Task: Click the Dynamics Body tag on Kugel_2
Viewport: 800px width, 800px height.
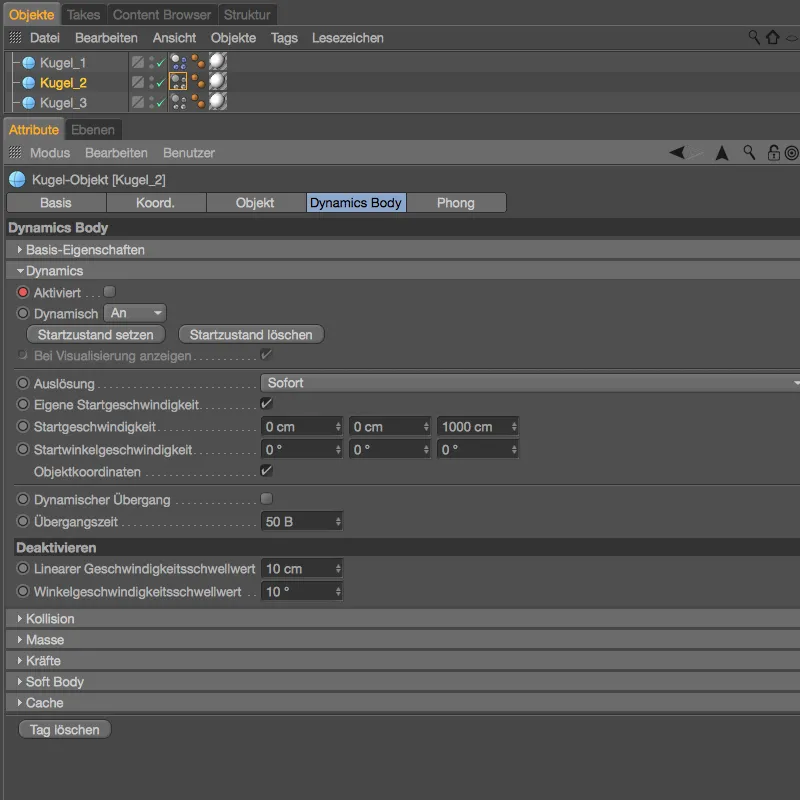Action: pos(179,83)
